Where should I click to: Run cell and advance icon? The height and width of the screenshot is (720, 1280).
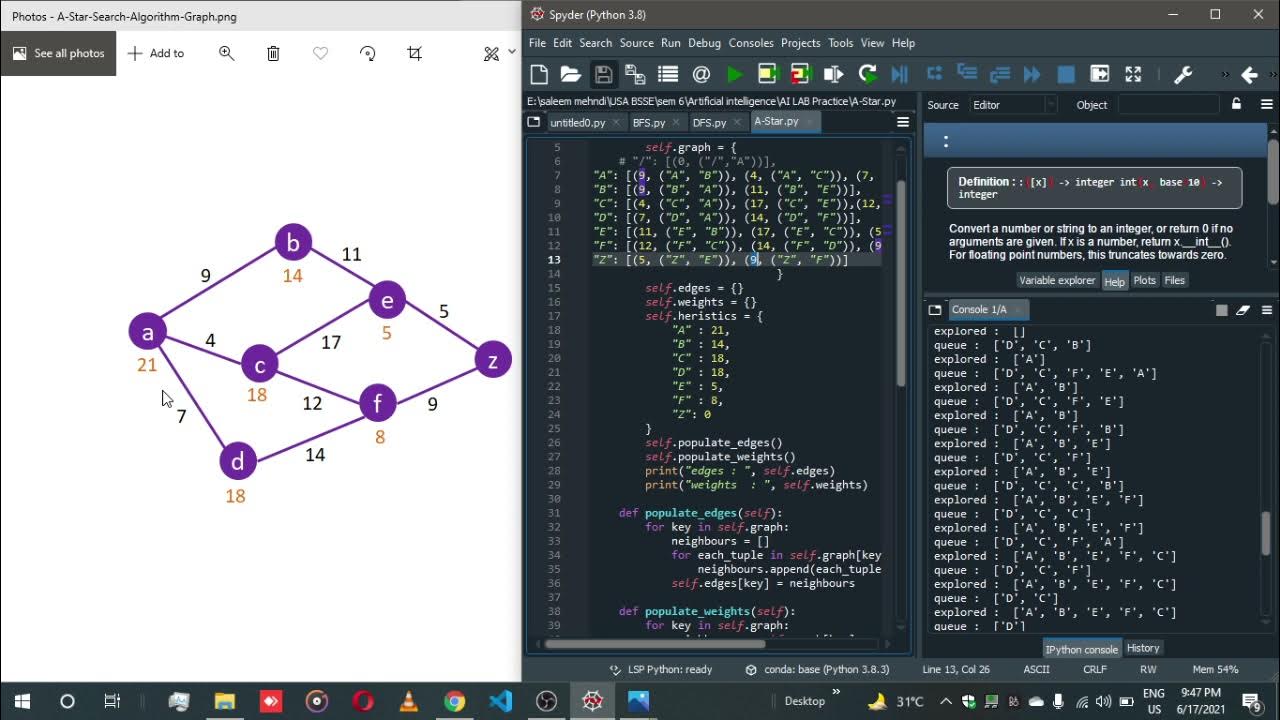click(800, 74)
